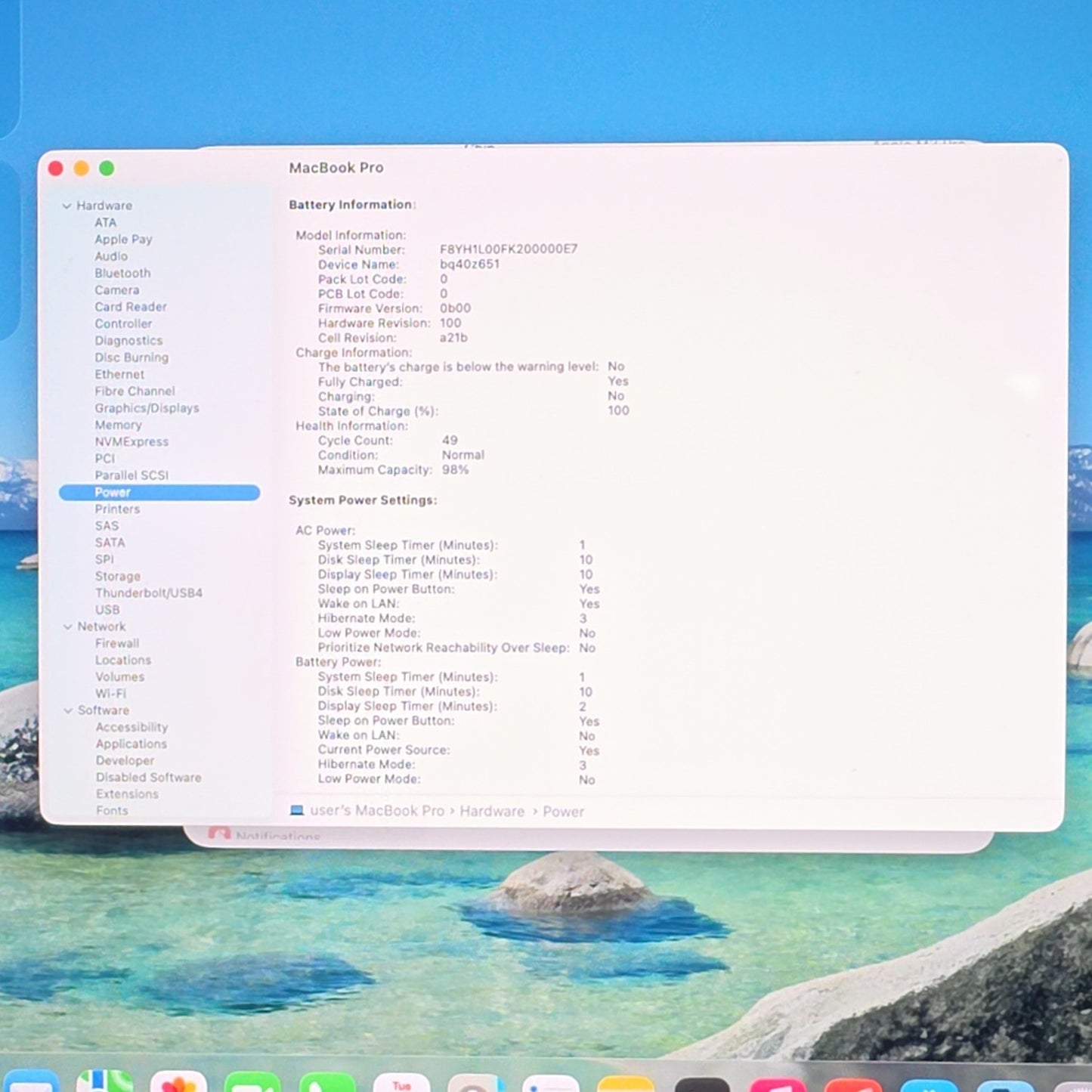Select ATA in the sidebar
This screenshot has height=1092, width=1092.
pyautogui.click(x=106, y=222)
